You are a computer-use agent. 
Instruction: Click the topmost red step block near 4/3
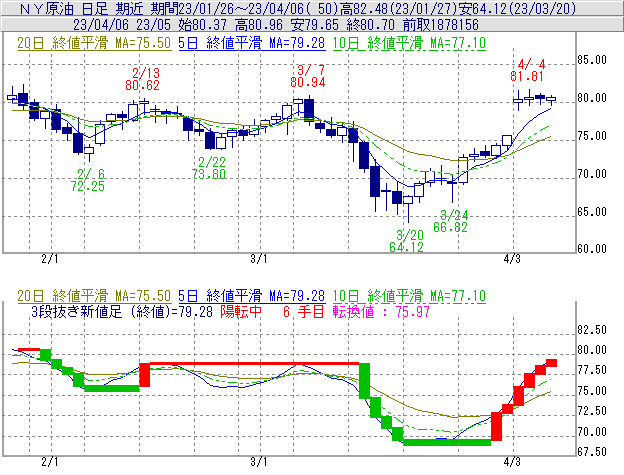(551, 363)
